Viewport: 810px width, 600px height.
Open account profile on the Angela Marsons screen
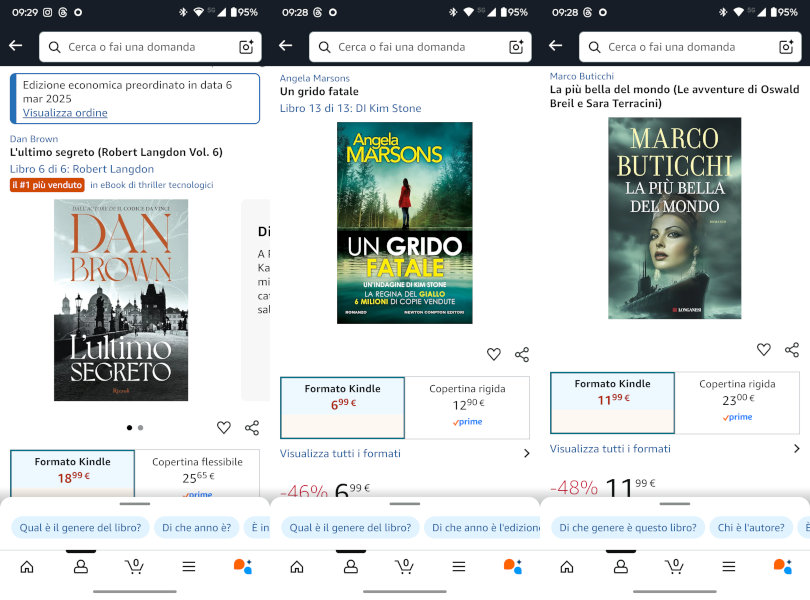click(x=351, y=567)
